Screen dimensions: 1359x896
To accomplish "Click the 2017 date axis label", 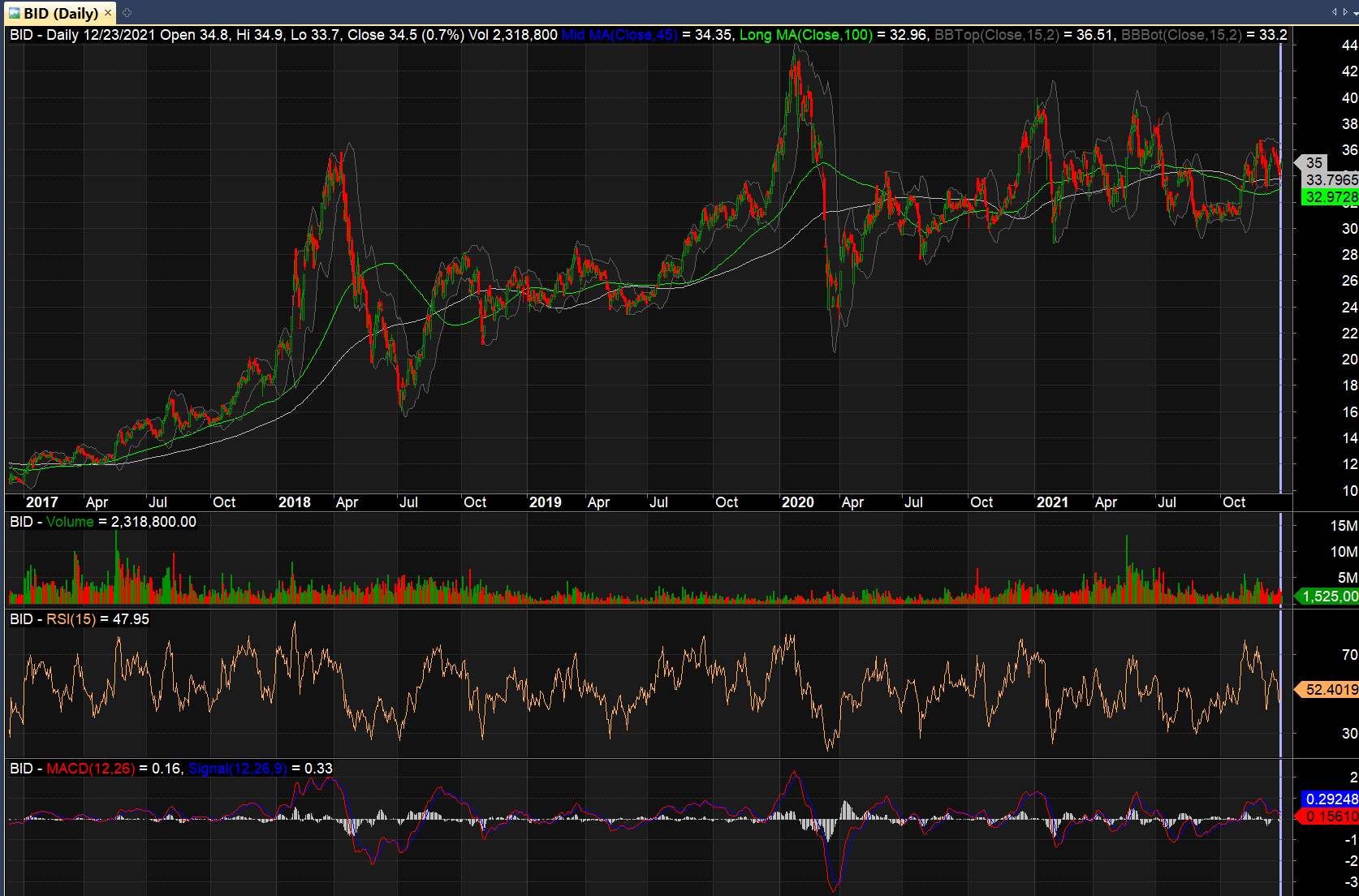I will (42, 502).
